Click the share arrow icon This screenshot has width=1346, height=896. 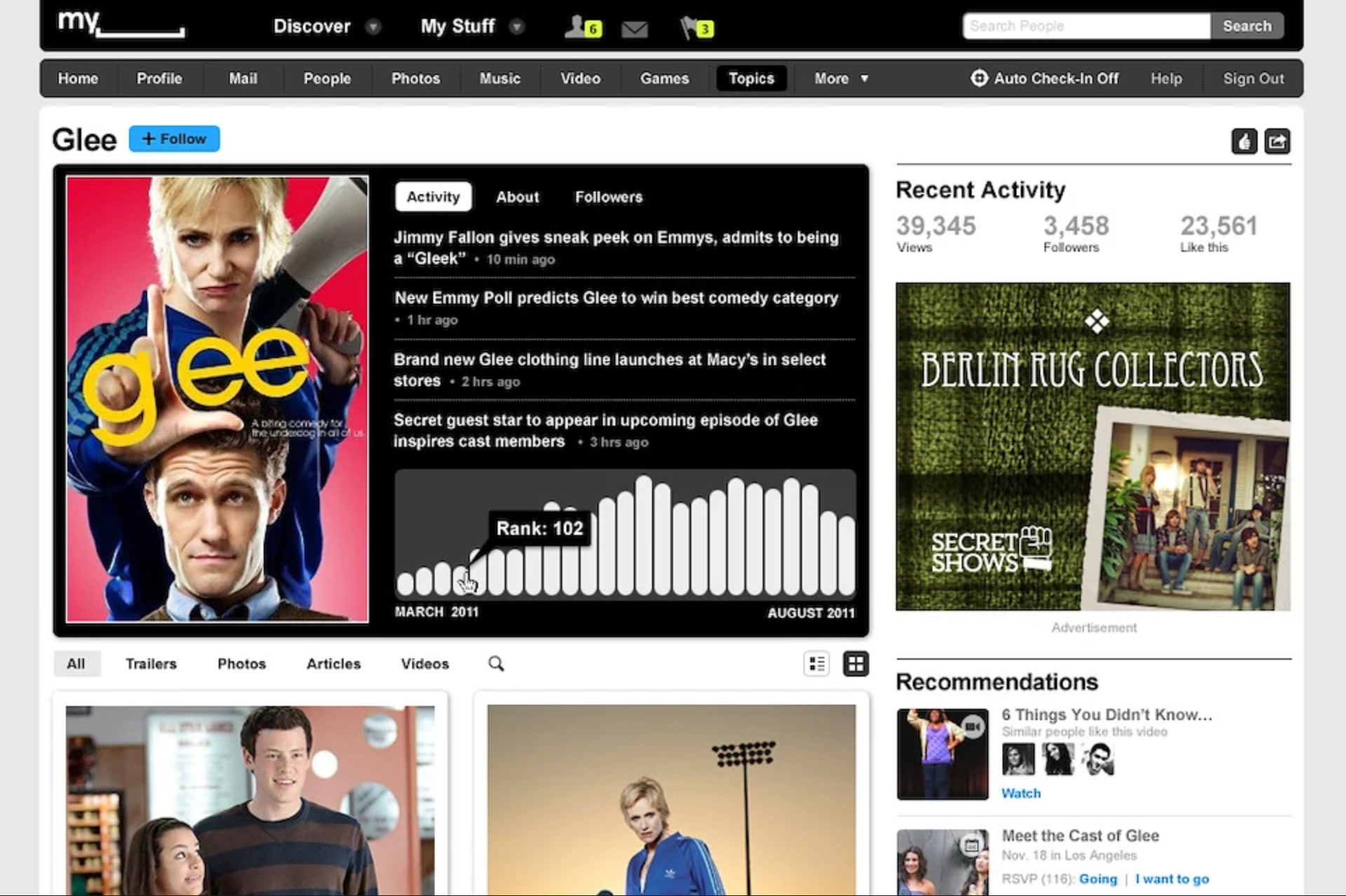tap(1277, 142)
